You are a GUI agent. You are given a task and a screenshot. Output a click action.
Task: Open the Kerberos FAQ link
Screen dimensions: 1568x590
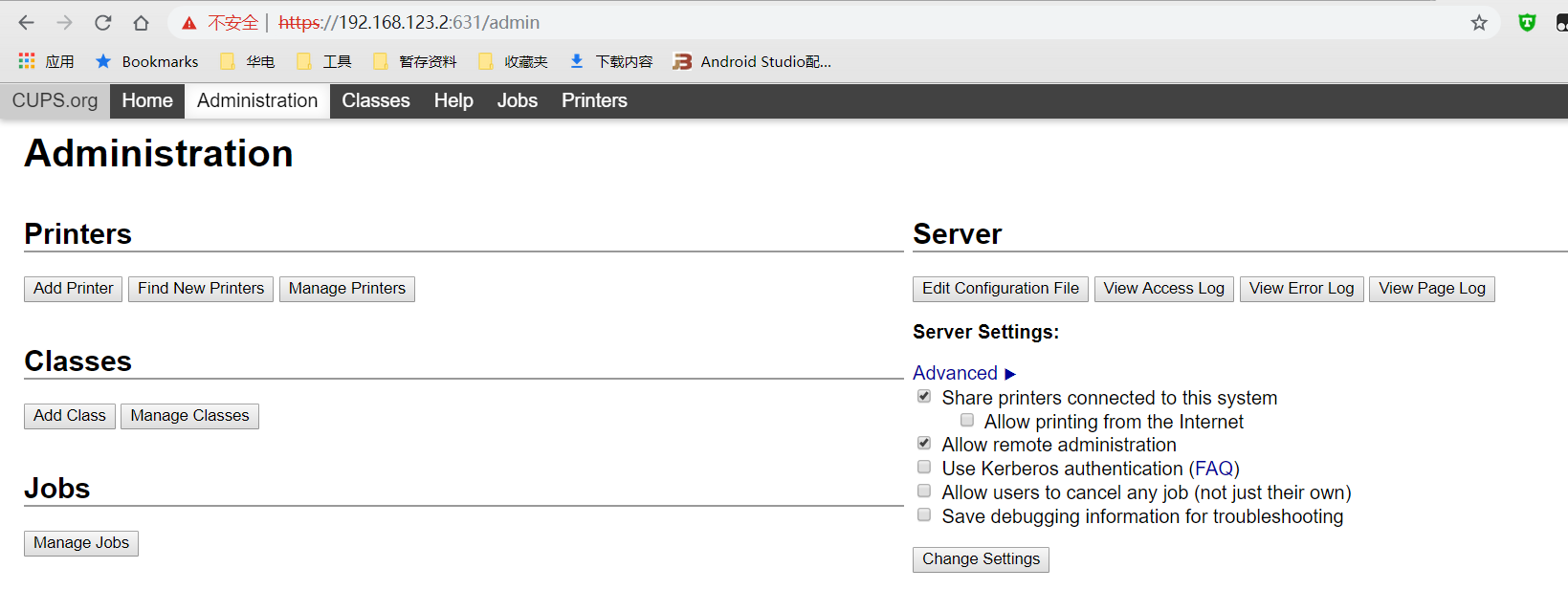(x=1214, y=469)
